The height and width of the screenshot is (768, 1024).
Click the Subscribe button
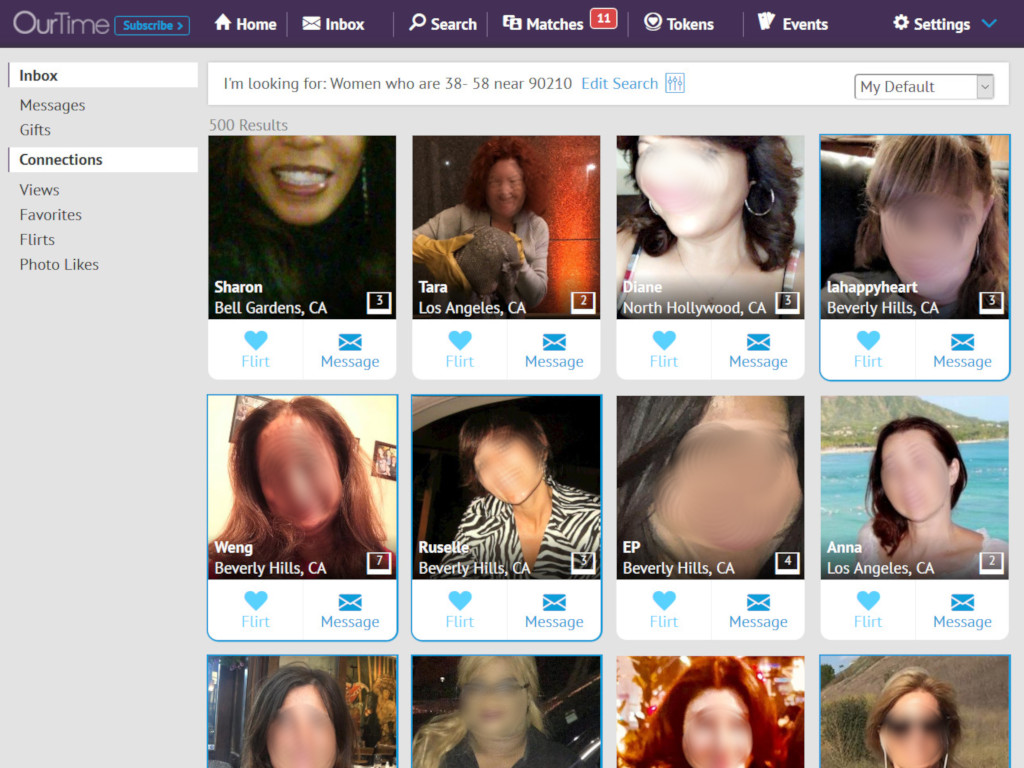pos(151,25)
